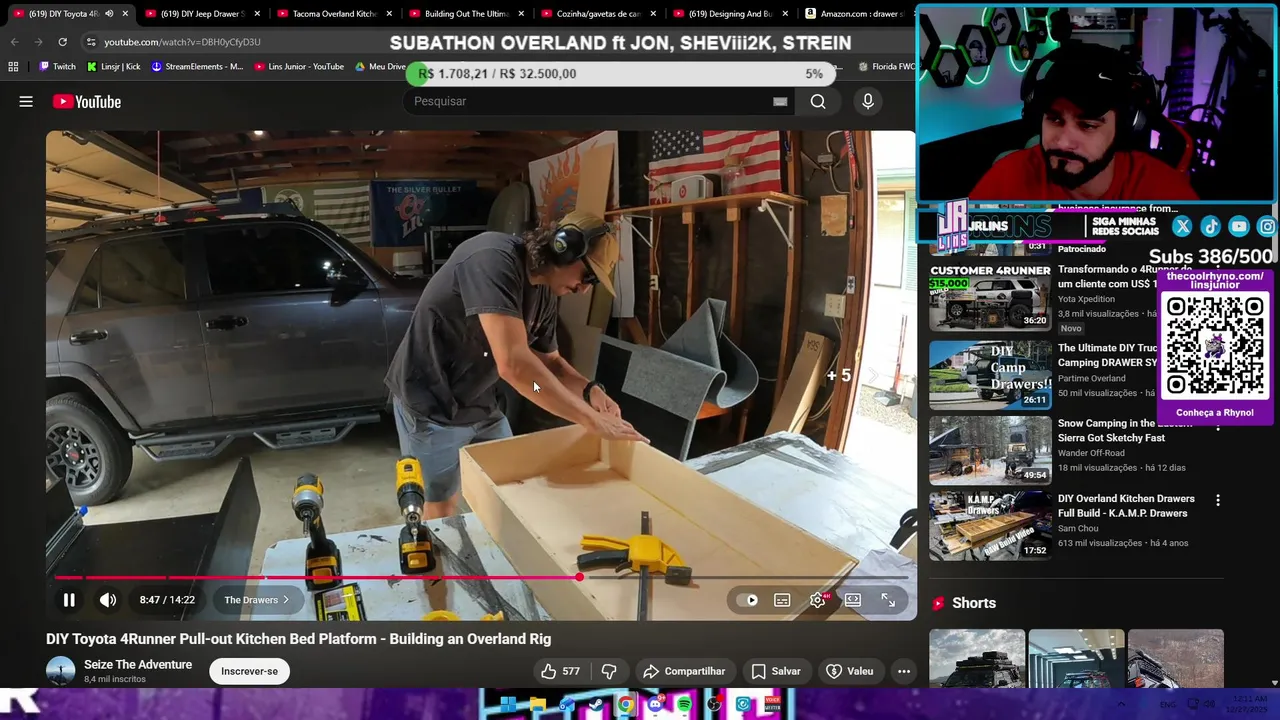Start voice search with the microphone icon
Viewport: 1280px width, 720px height.
point(868,101)
